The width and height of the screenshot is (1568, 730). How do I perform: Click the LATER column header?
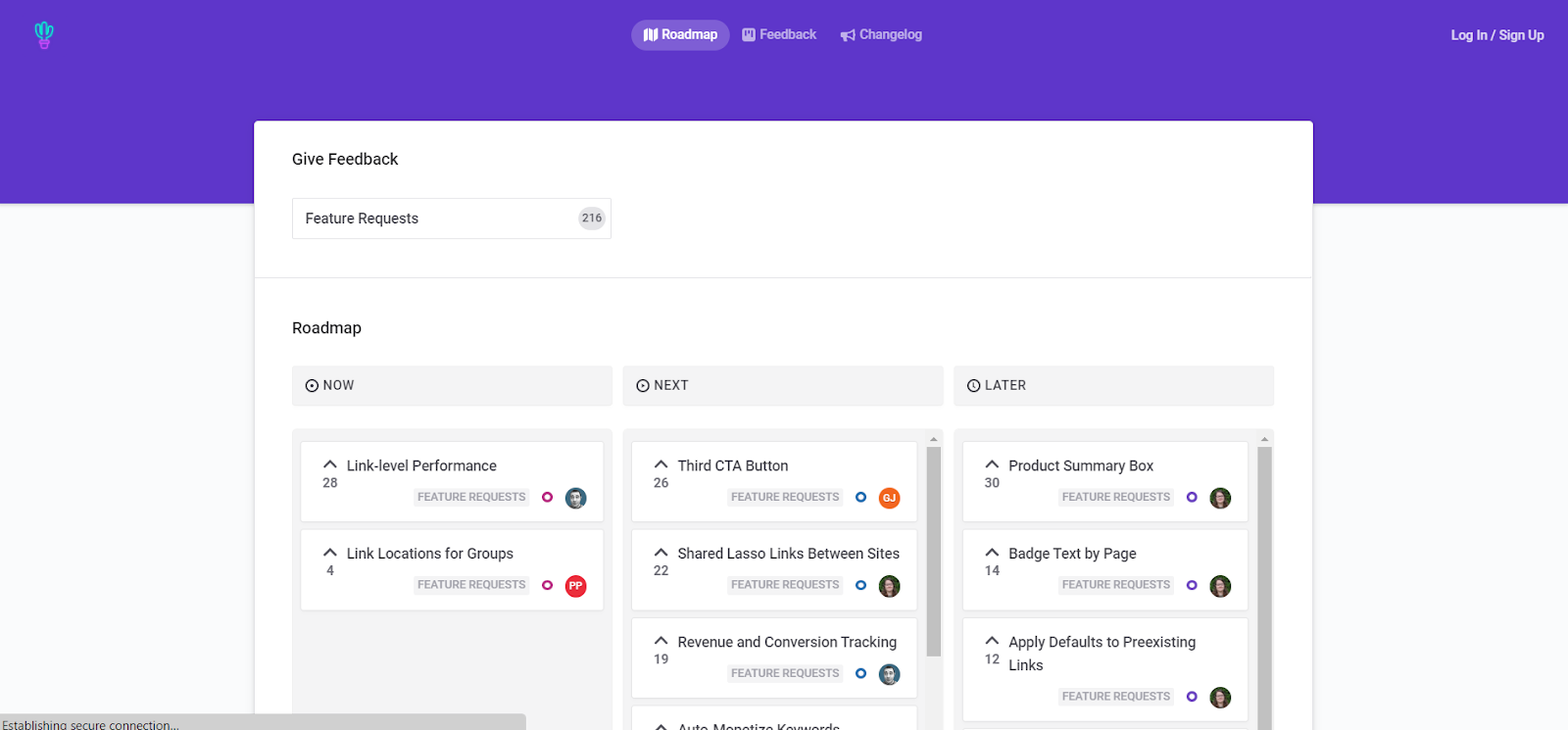(1114, 386)
